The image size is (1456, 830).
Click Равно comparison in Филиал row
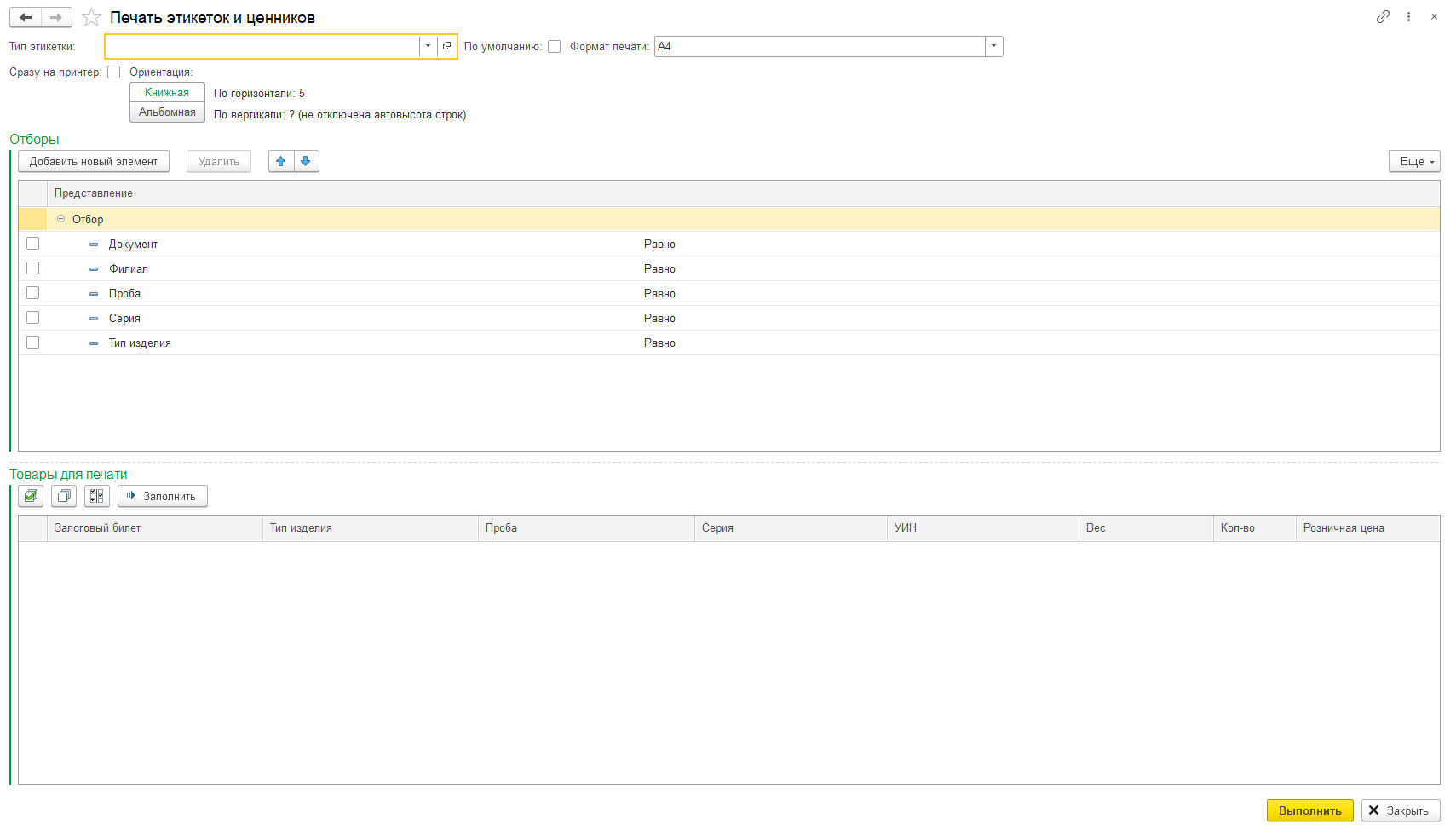tap(659, 269)
